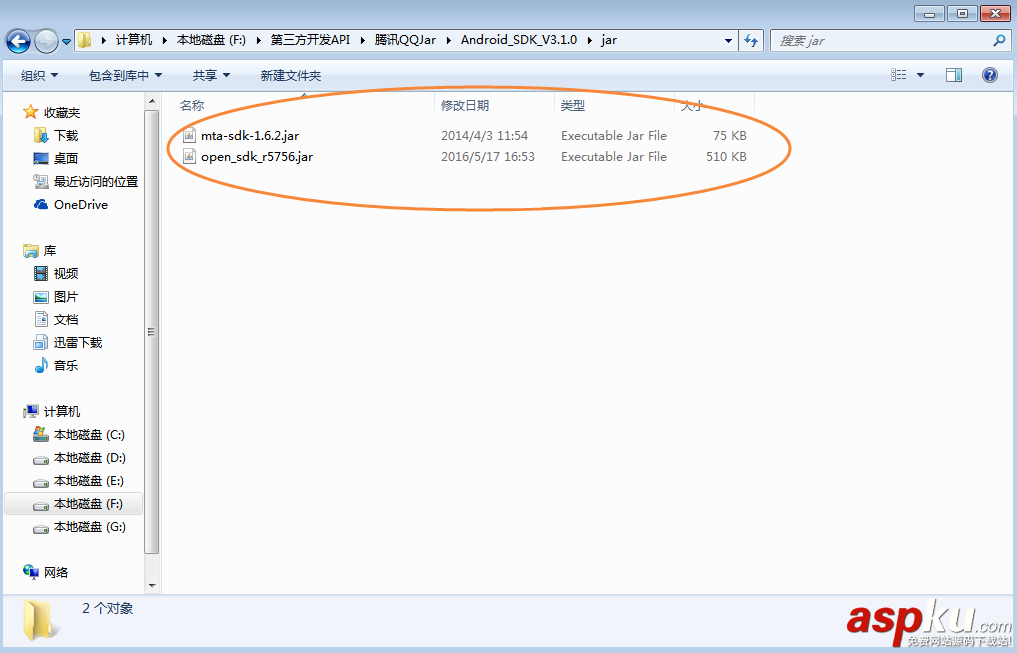Open drive 本地磁盘 (D:)
The image size is (1017, 653).
pyautogui.click(x=89, y=458)
